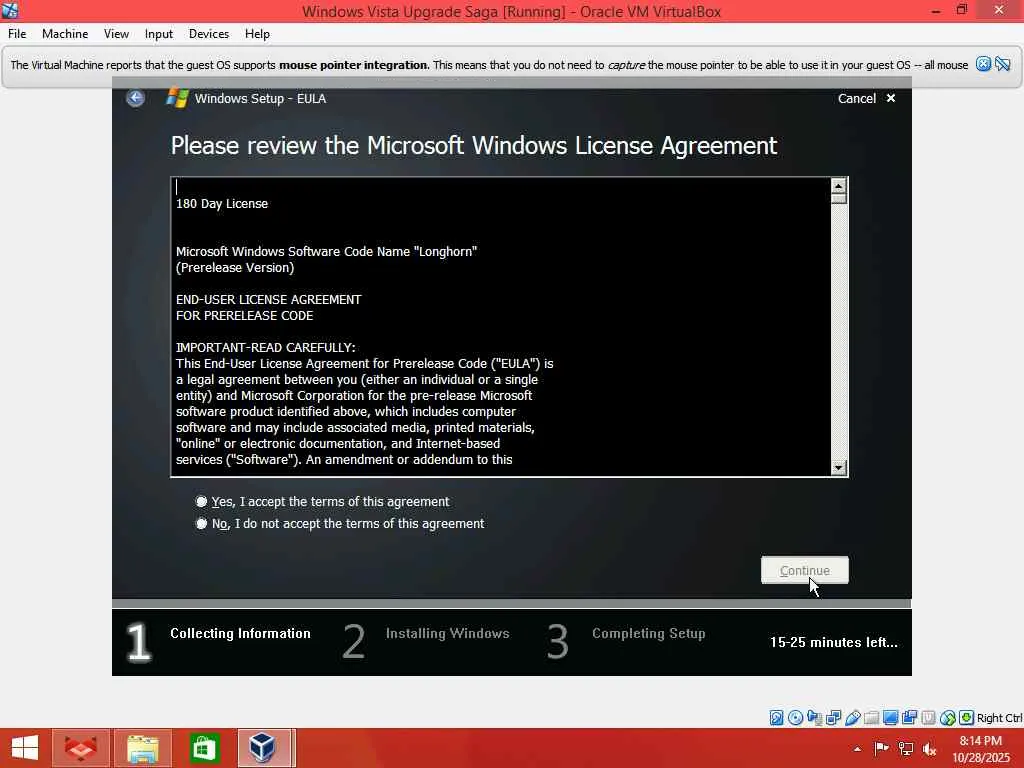Viewport: 1024px width, 768px height.
Task: Click inside the license agreement text box
Action: click(500, 327)
